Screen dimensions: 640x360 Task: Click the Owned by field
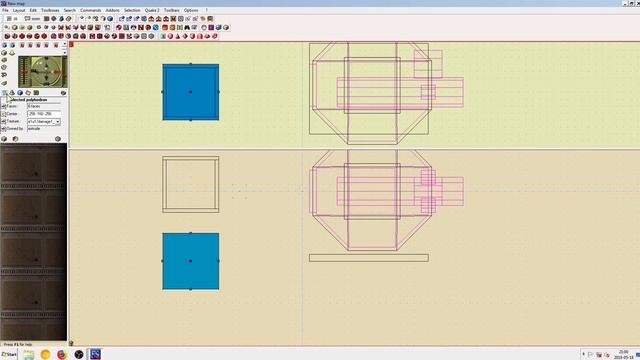tap(44, 129)
